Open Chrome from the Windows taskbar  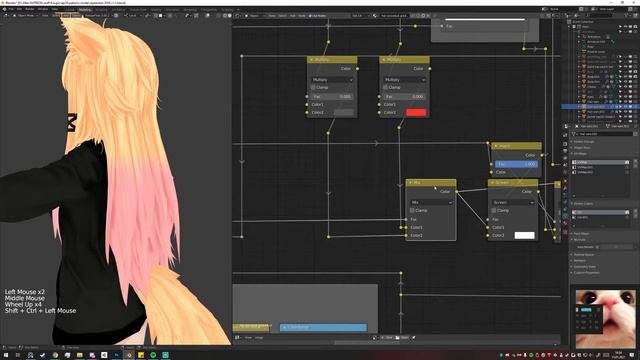55,355
